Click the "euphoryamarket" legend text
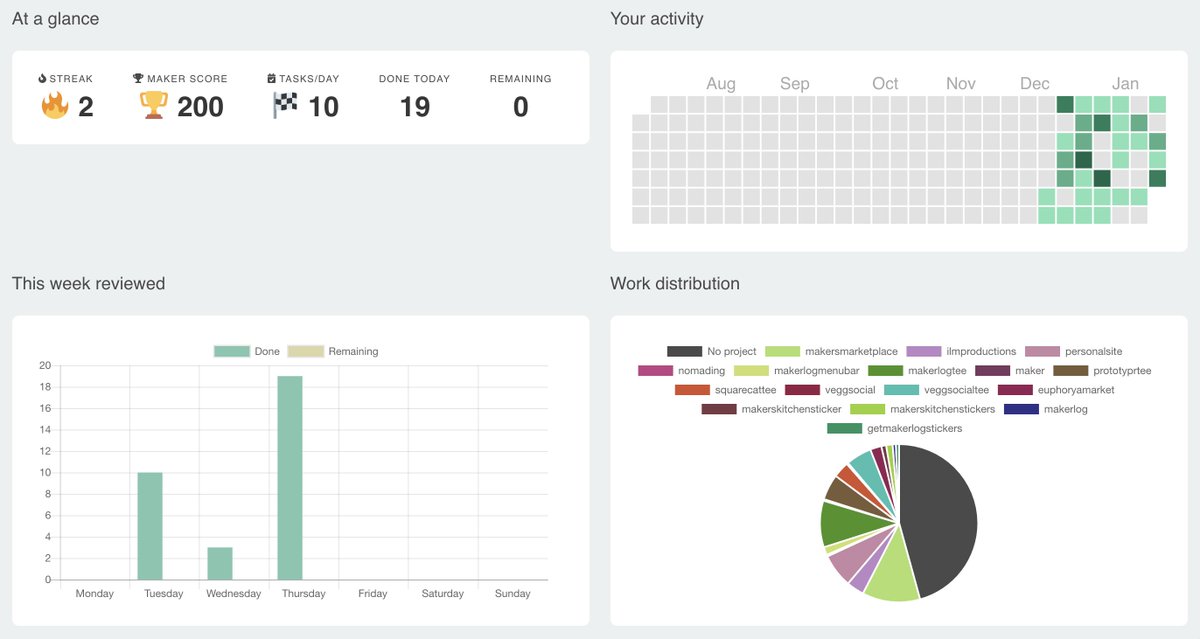This screenshot has height=639, width=1200. coord(1075,389)
